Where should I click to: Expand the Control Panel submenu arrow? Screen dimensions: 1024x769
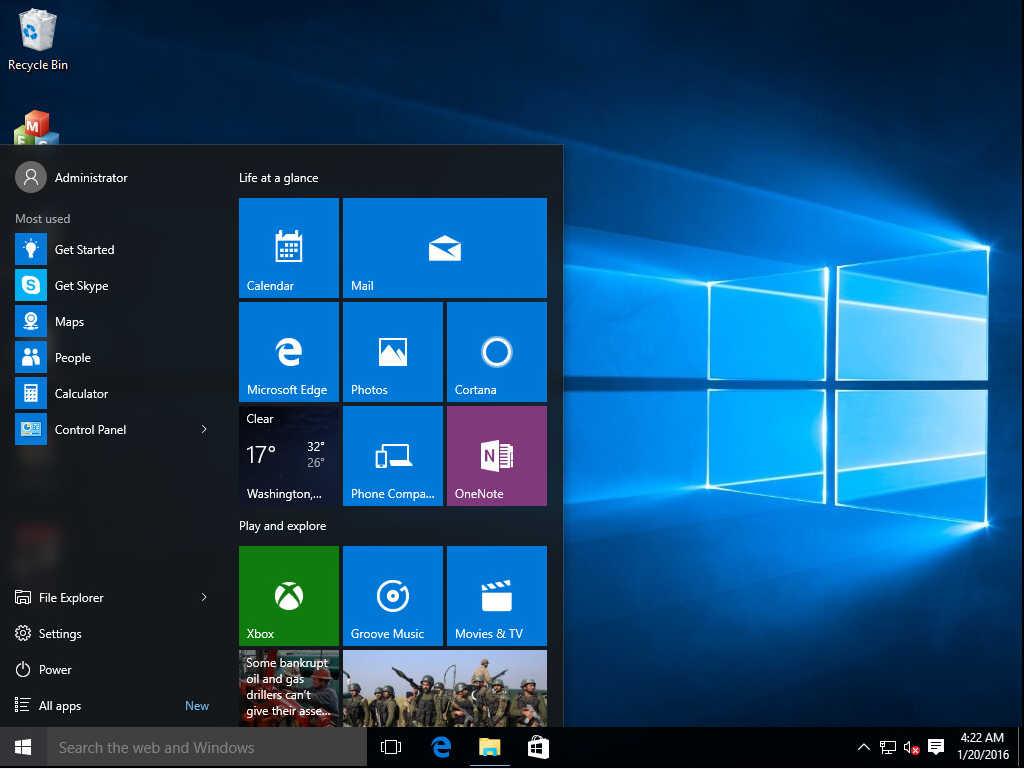click(x=203, y=429)
